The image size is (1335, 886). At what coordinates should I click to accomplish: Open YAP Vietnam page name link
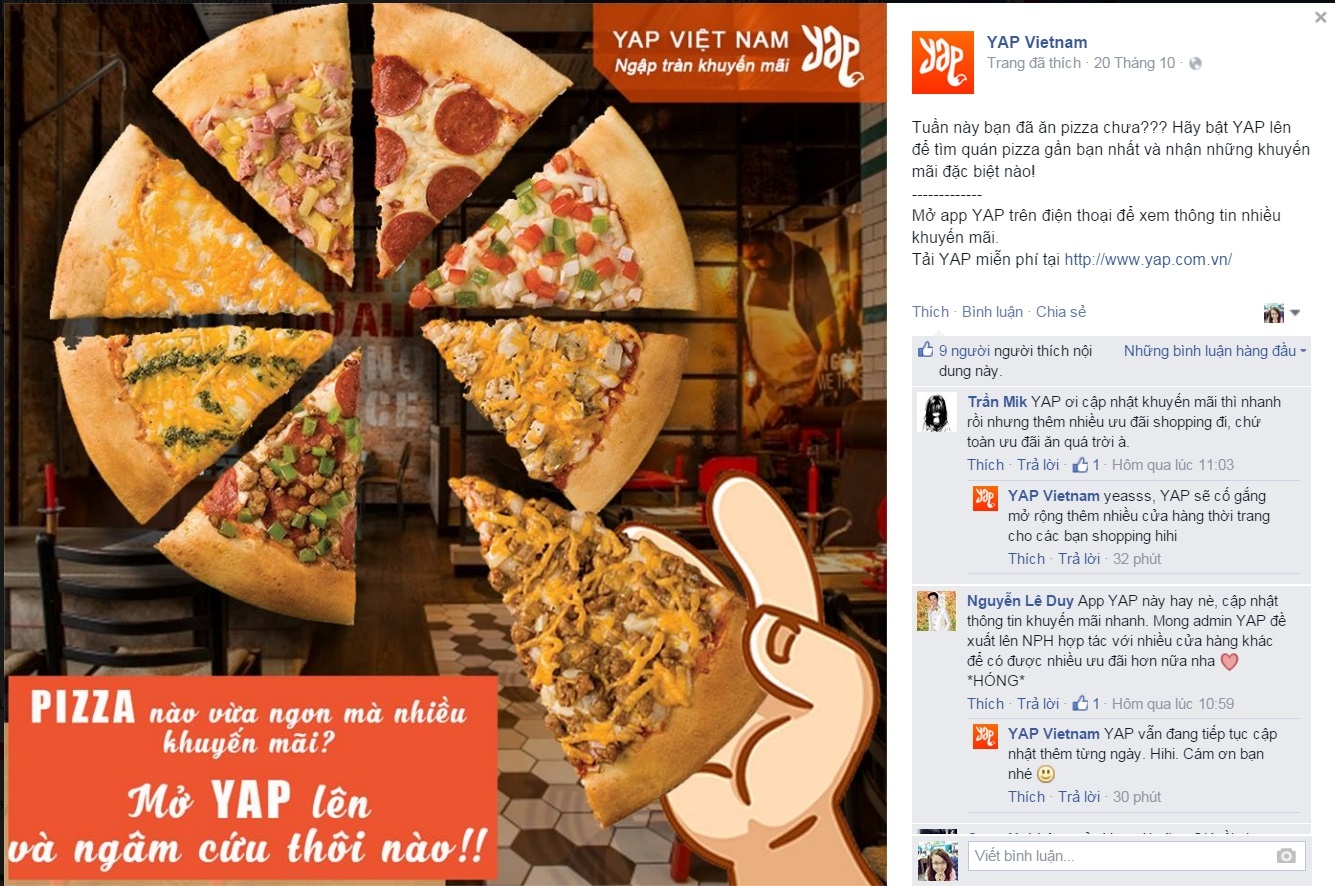(1037, 42)
